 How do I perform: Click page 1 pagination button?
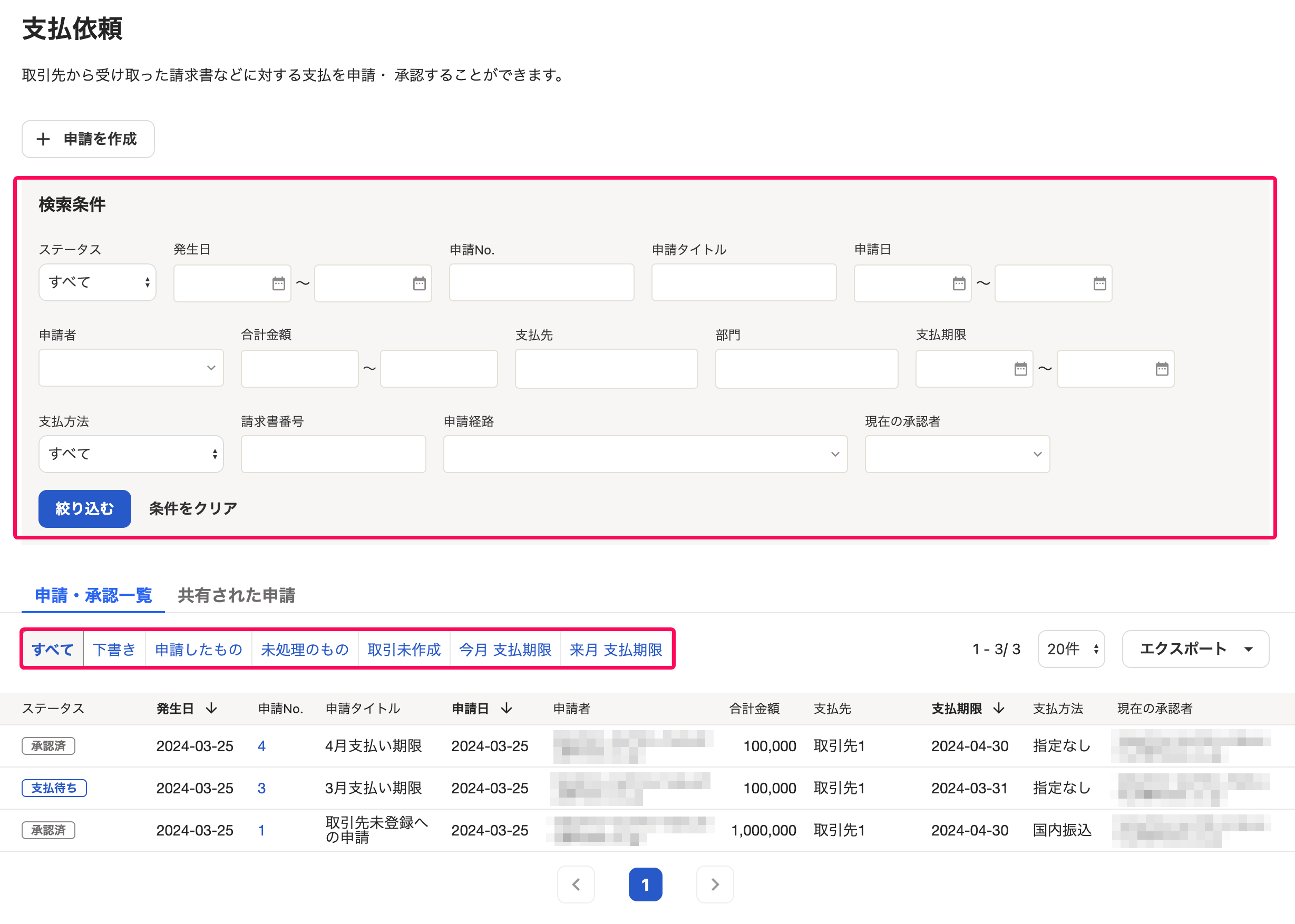[x=645, y=884]
